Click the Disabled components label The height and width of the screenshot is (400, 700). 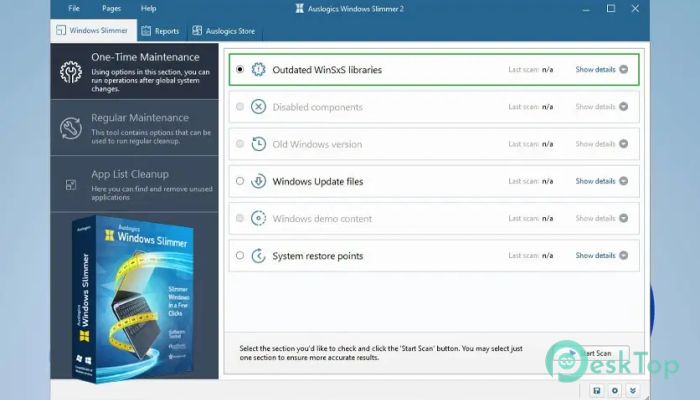[317, 107]
